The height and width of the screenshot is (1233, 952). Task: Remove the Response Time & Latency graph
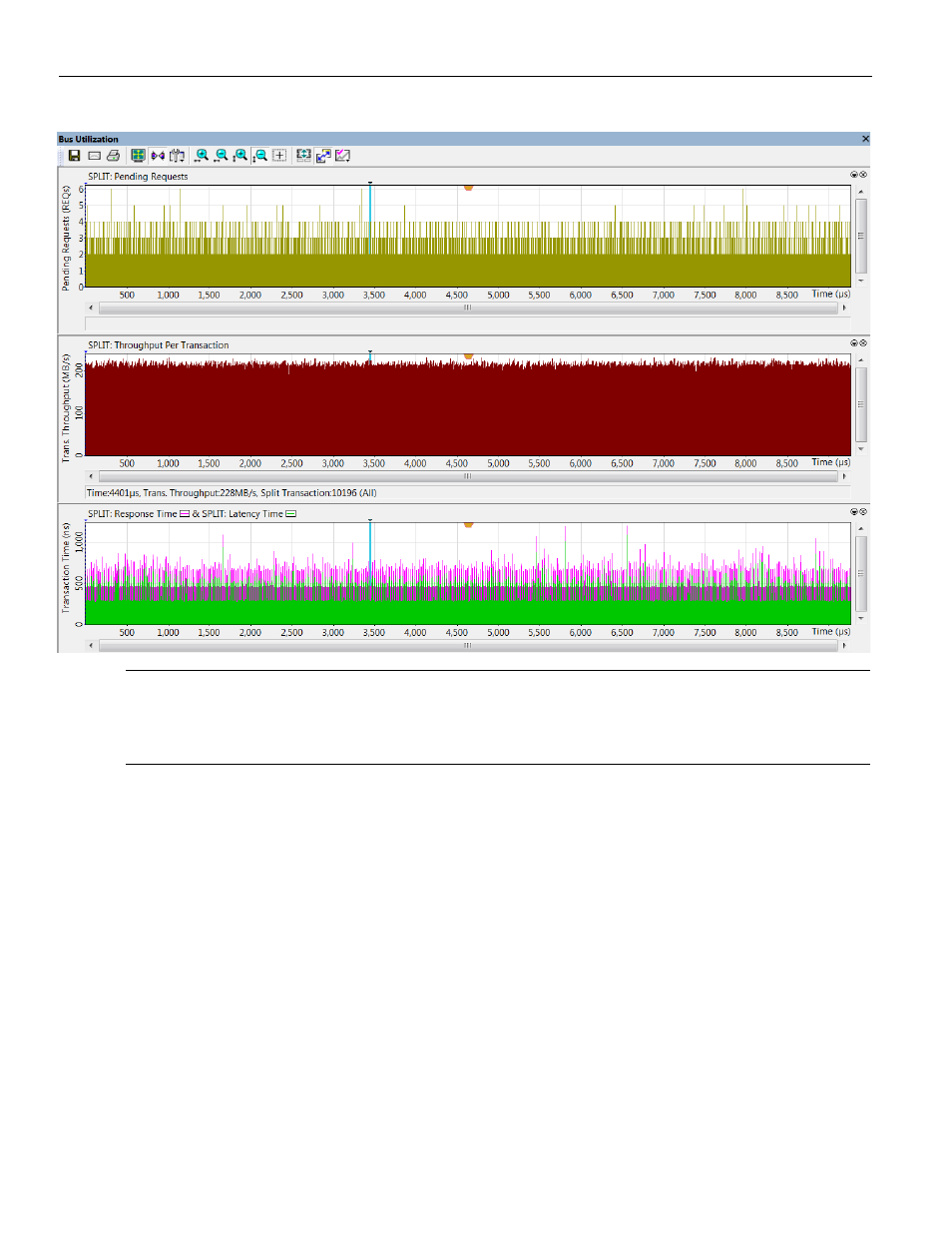[x=863, y=512]
